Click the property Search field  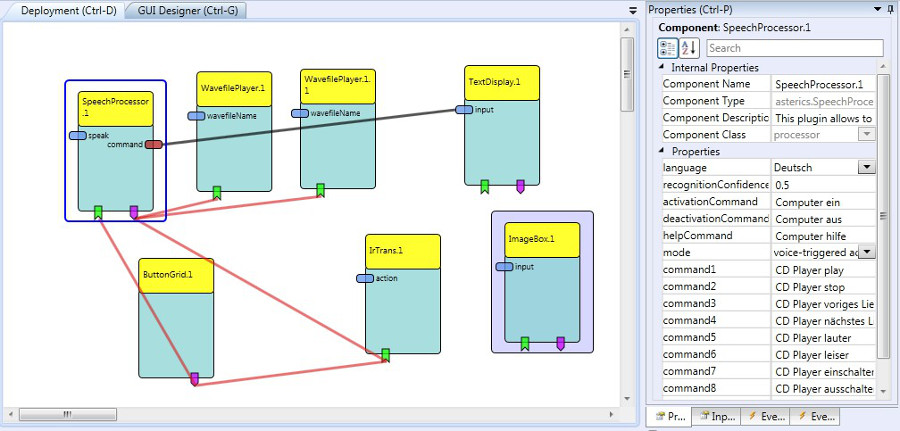(795, 48)
